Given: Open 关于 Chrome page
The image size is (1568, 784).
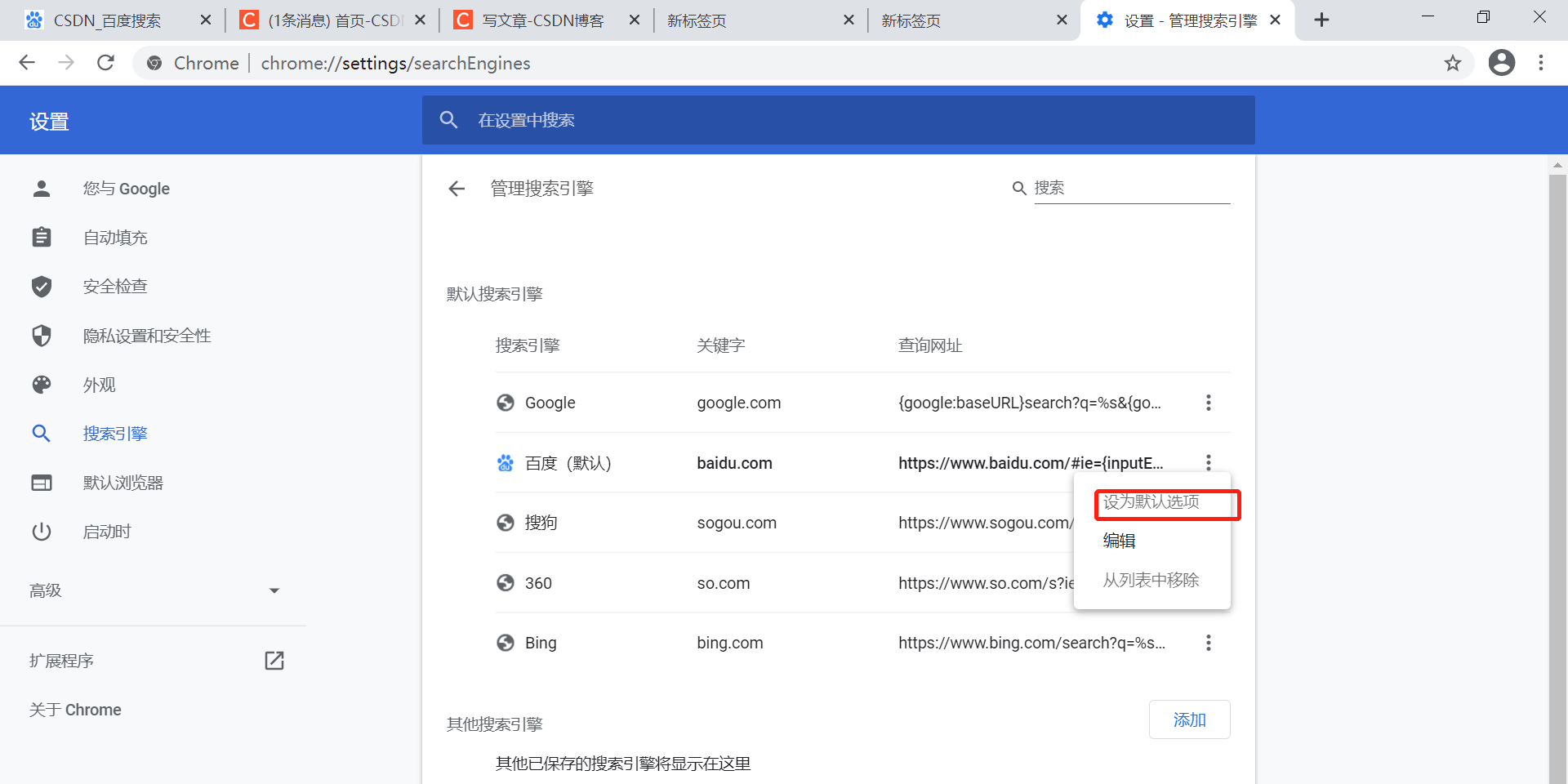Looking at the screenshot, I should (75, 710).
